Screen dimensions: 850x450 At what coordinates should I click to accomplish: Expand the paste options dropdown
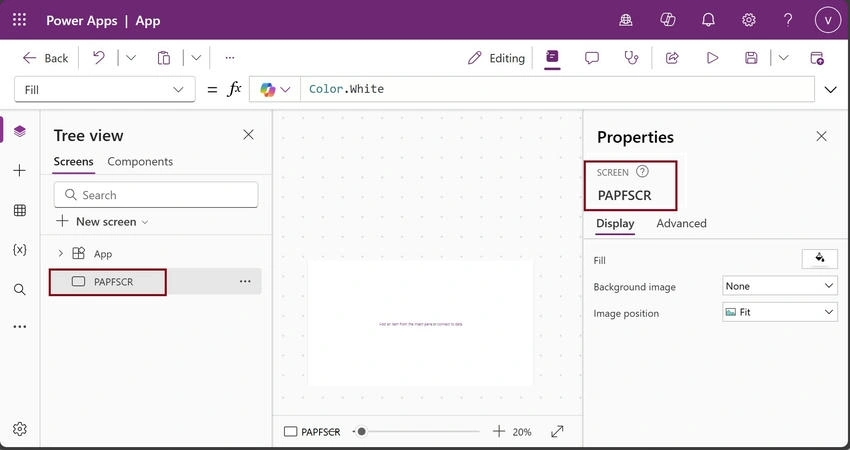click(x=196, y=58)
